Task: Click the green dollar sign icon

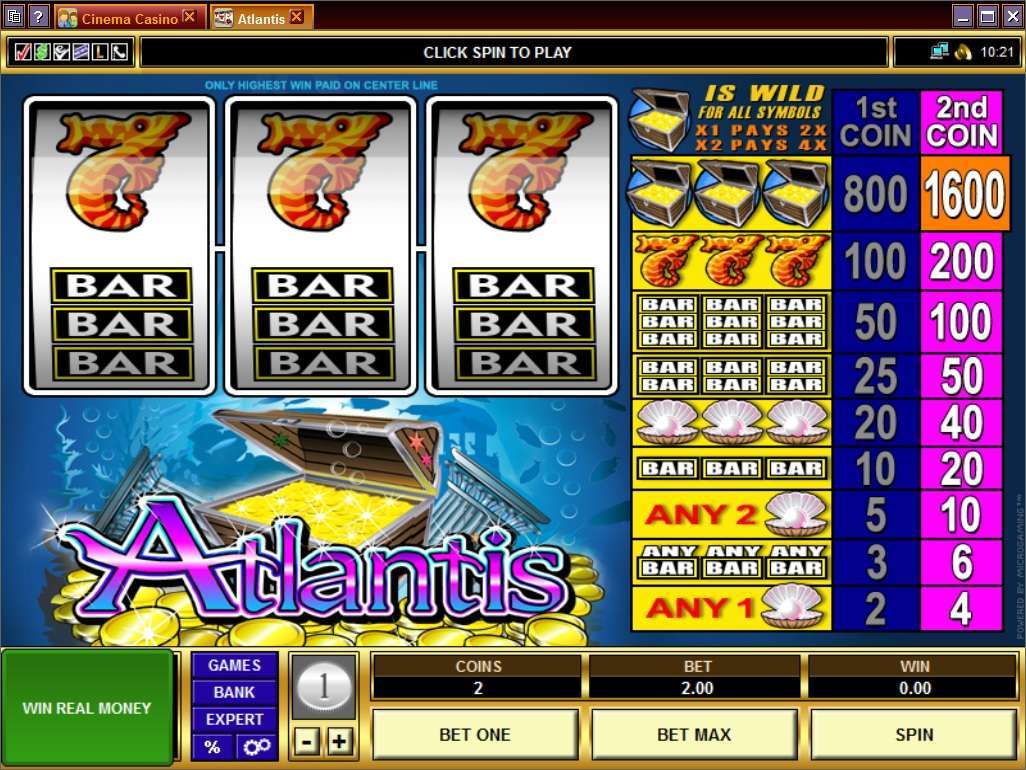Action: tap(42, 52)
